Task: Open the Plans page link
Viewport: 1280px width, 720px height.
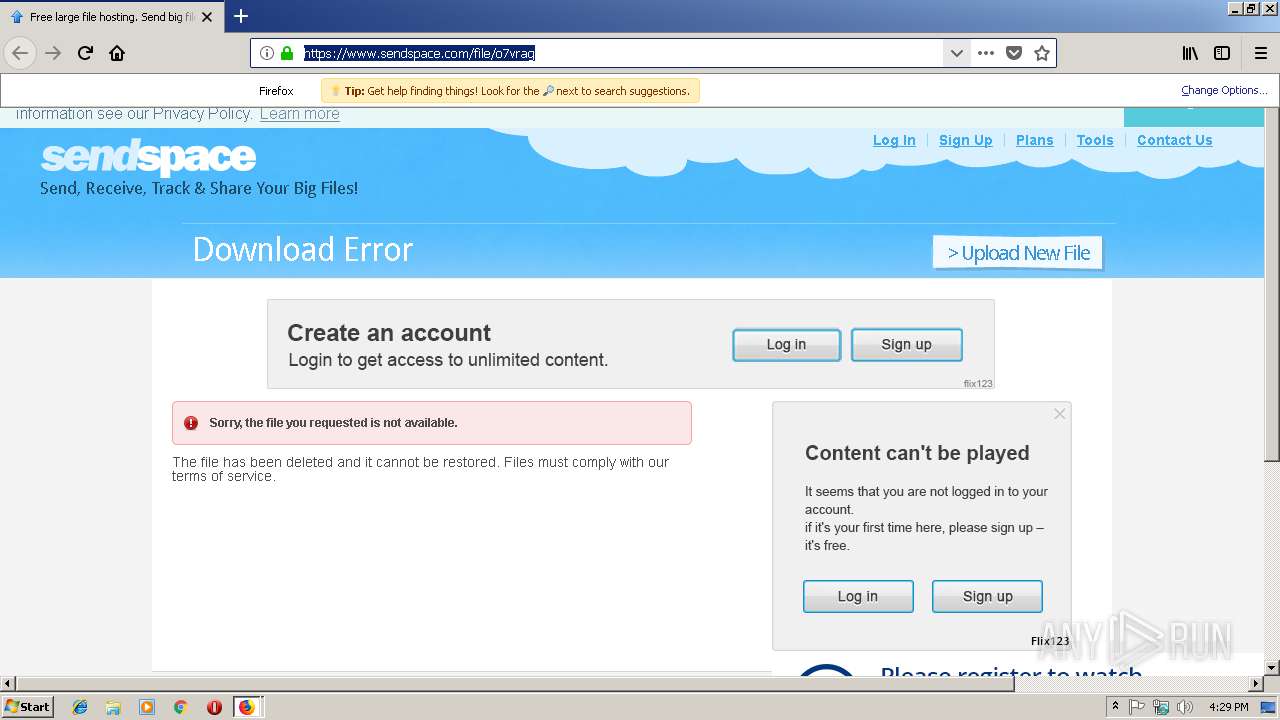Action: click(x=1034, y=140)
